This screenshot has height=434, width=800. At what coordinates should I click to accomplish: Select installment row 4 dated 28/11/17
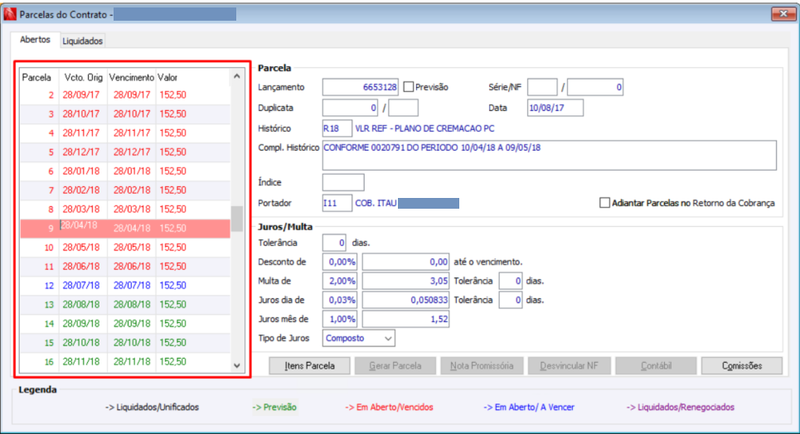pyautogui.click(x=126, y=133)
